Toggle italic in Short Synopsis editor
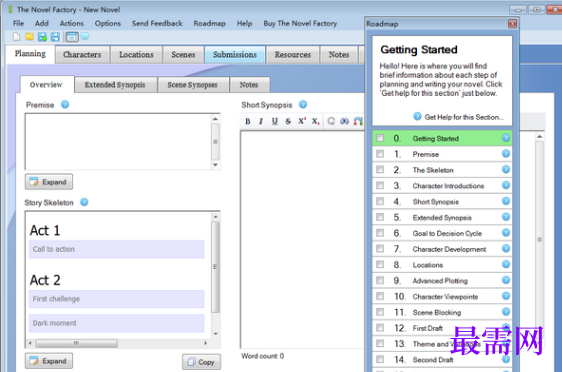This screenshot has width=562, height=372. point(261,121)
